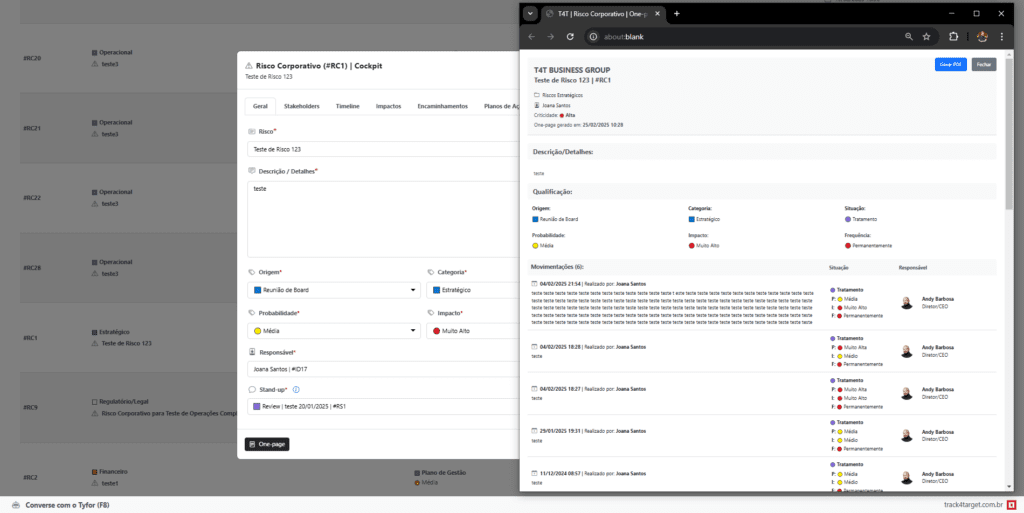Image resolution: width=1024 pixels, height=513 pixels.
Task: Click the blue Gerar PDF button
Action: coord(949,64)
